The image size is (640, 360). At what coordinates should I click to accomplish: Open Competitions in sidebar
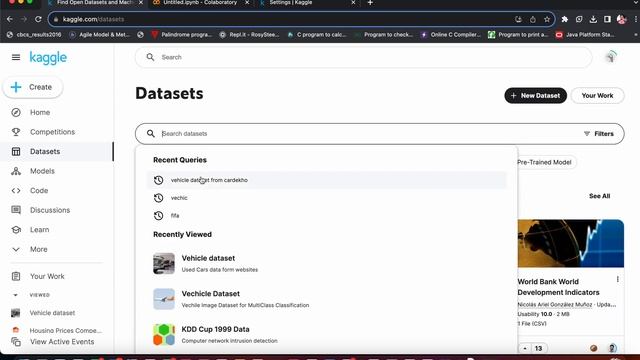52,132
